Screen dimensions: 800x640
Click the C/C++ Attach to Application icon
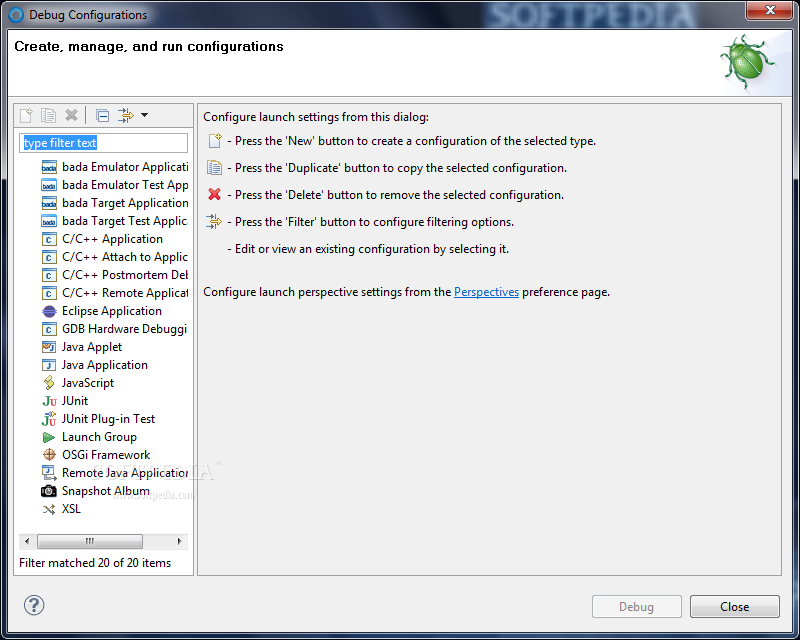[49, 257]
